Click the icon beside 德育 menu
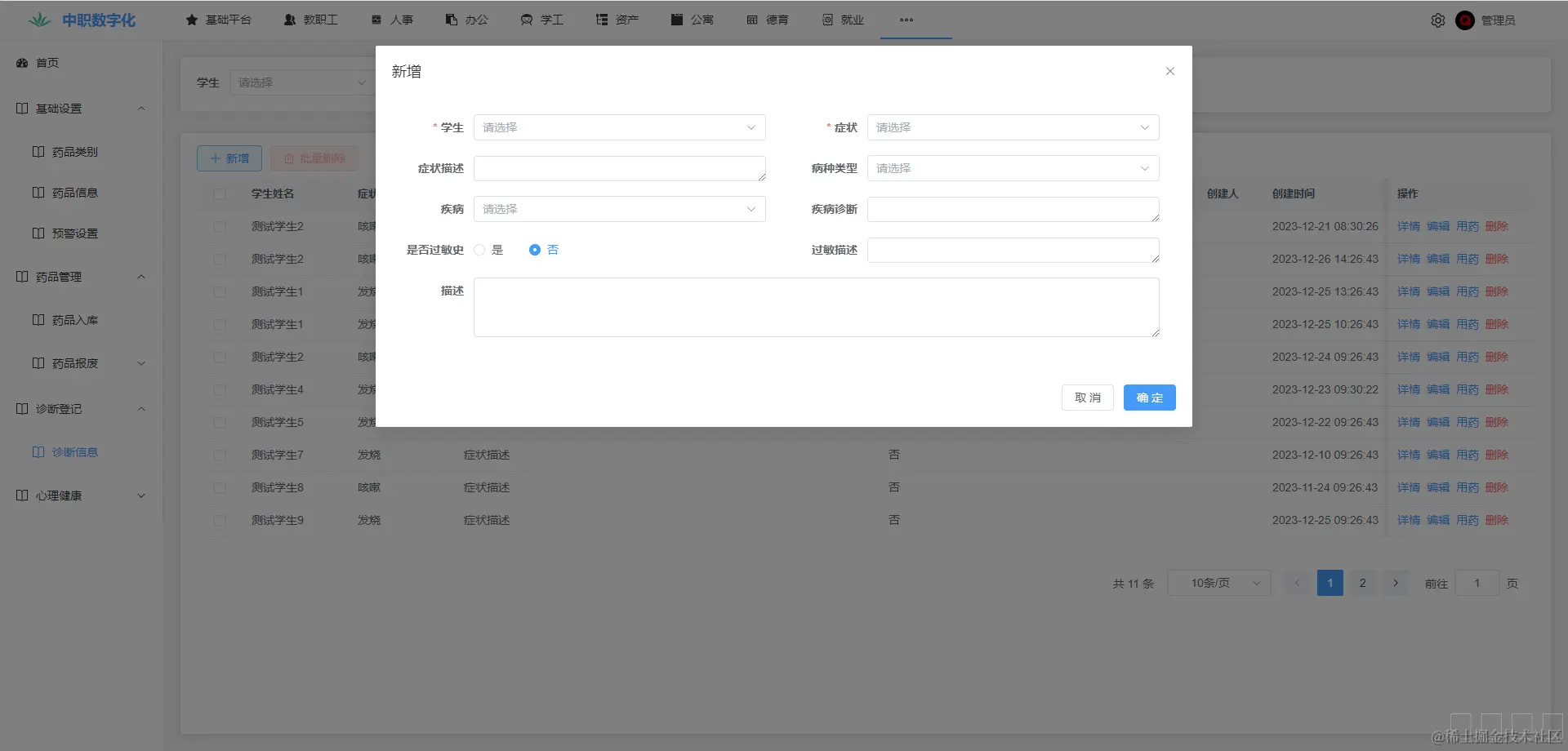Viewport: 1568px width, 751px height. (752, 20)
